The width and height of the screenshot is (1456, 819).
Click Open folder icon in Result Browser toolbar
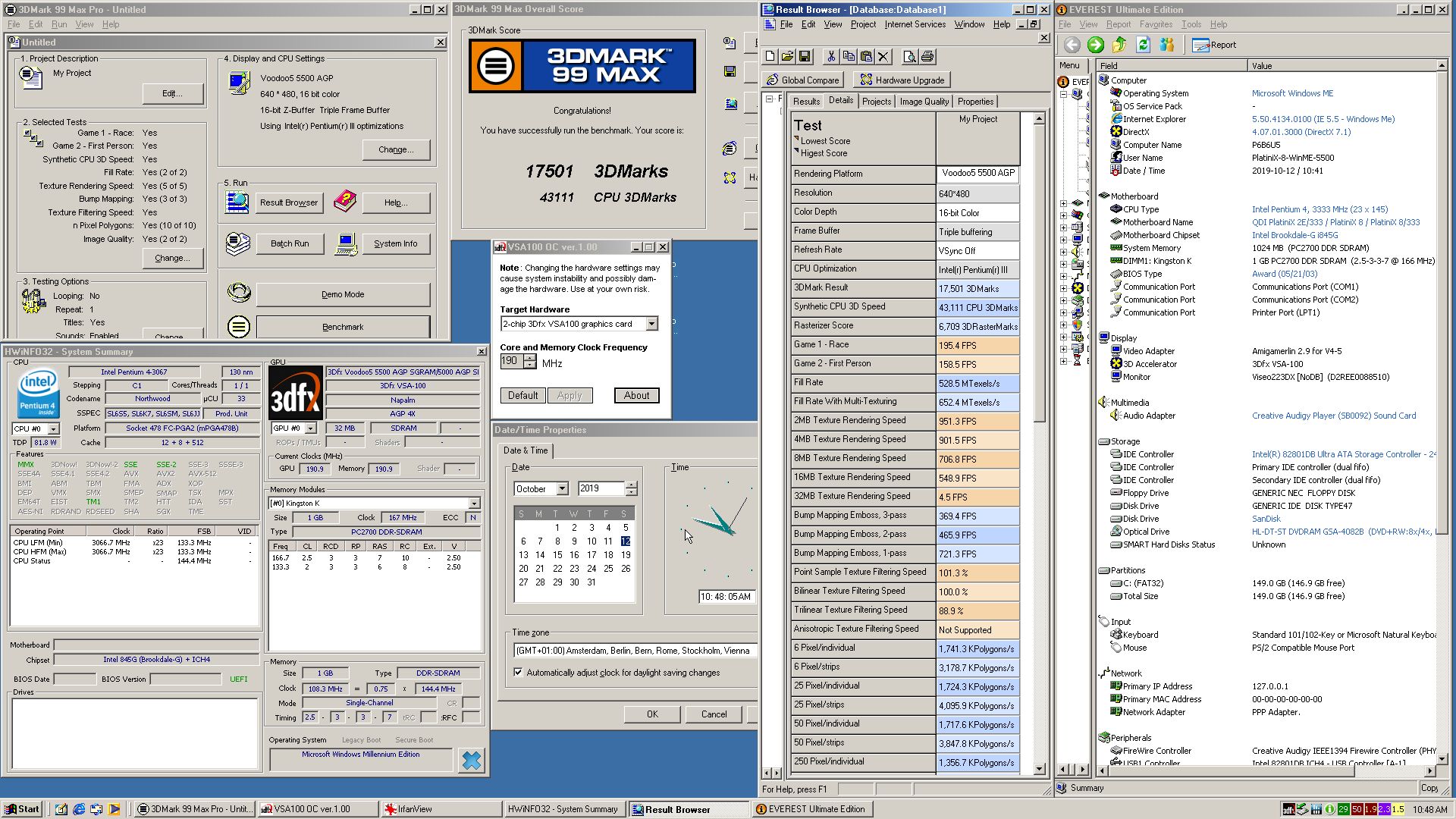[787, 56]
